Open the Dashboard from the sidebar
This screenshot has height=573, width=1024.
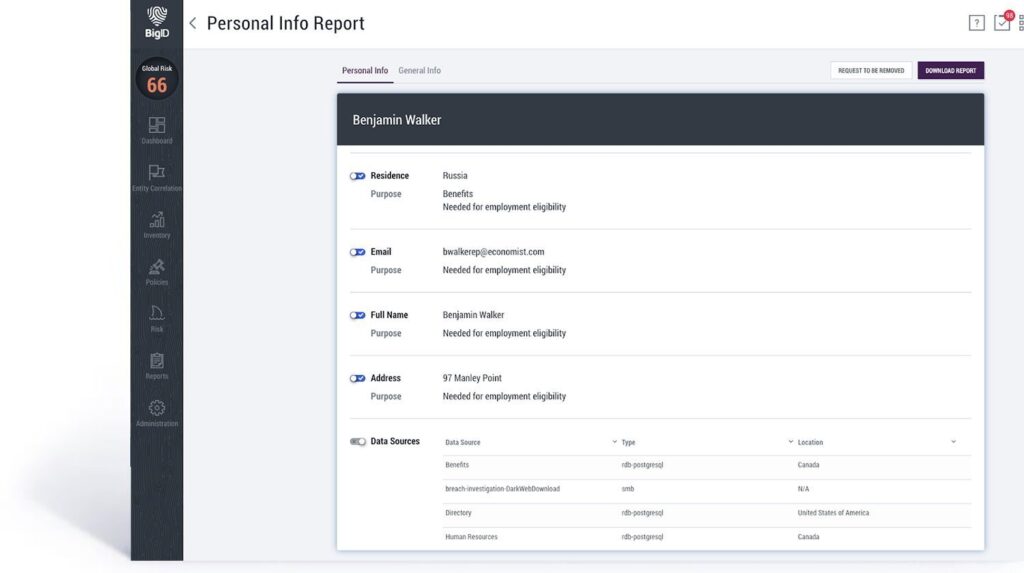point(157,126)
